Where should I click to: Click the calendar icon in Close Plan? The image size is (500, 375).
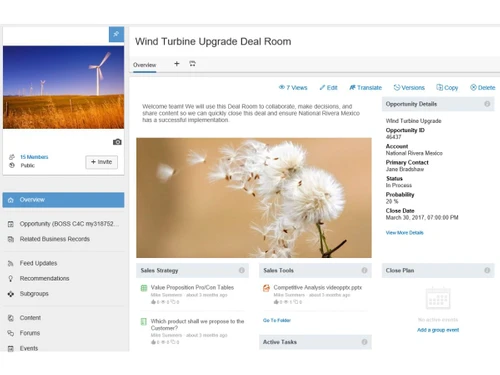(x=438, y=299)
